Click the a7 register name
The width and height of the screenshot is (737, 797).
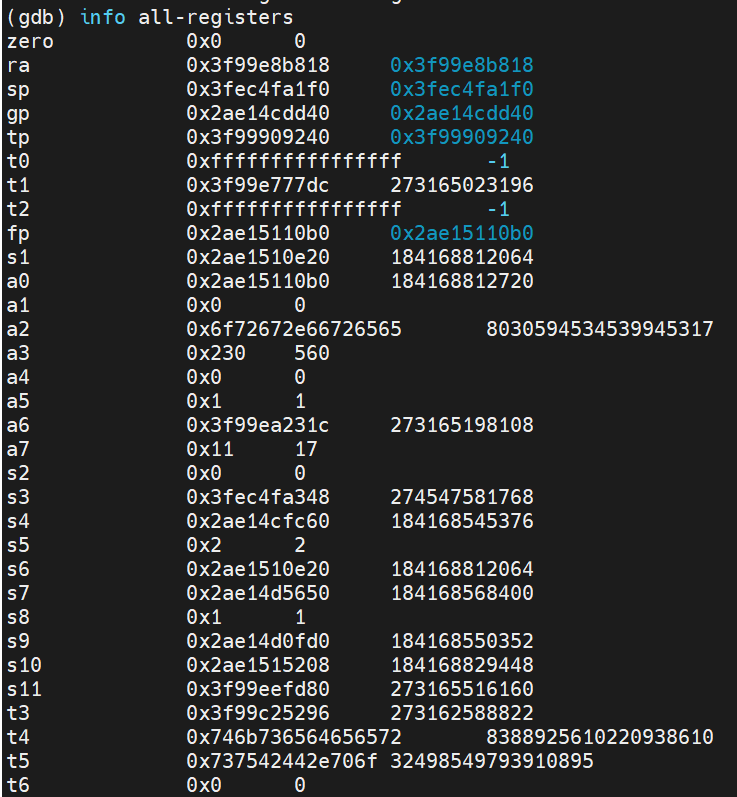tap(18, 449)
